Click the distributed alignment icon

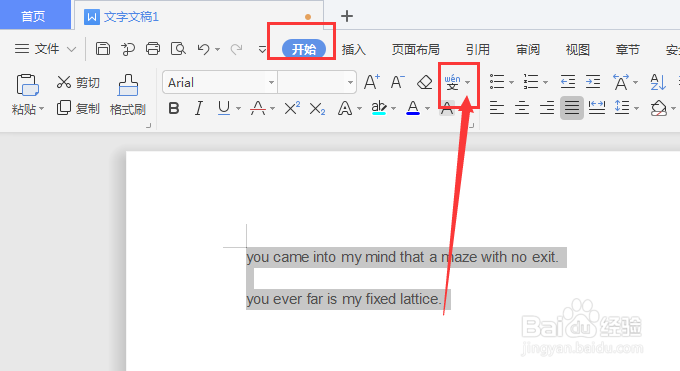pyautogui.click(x=597, y=108)
